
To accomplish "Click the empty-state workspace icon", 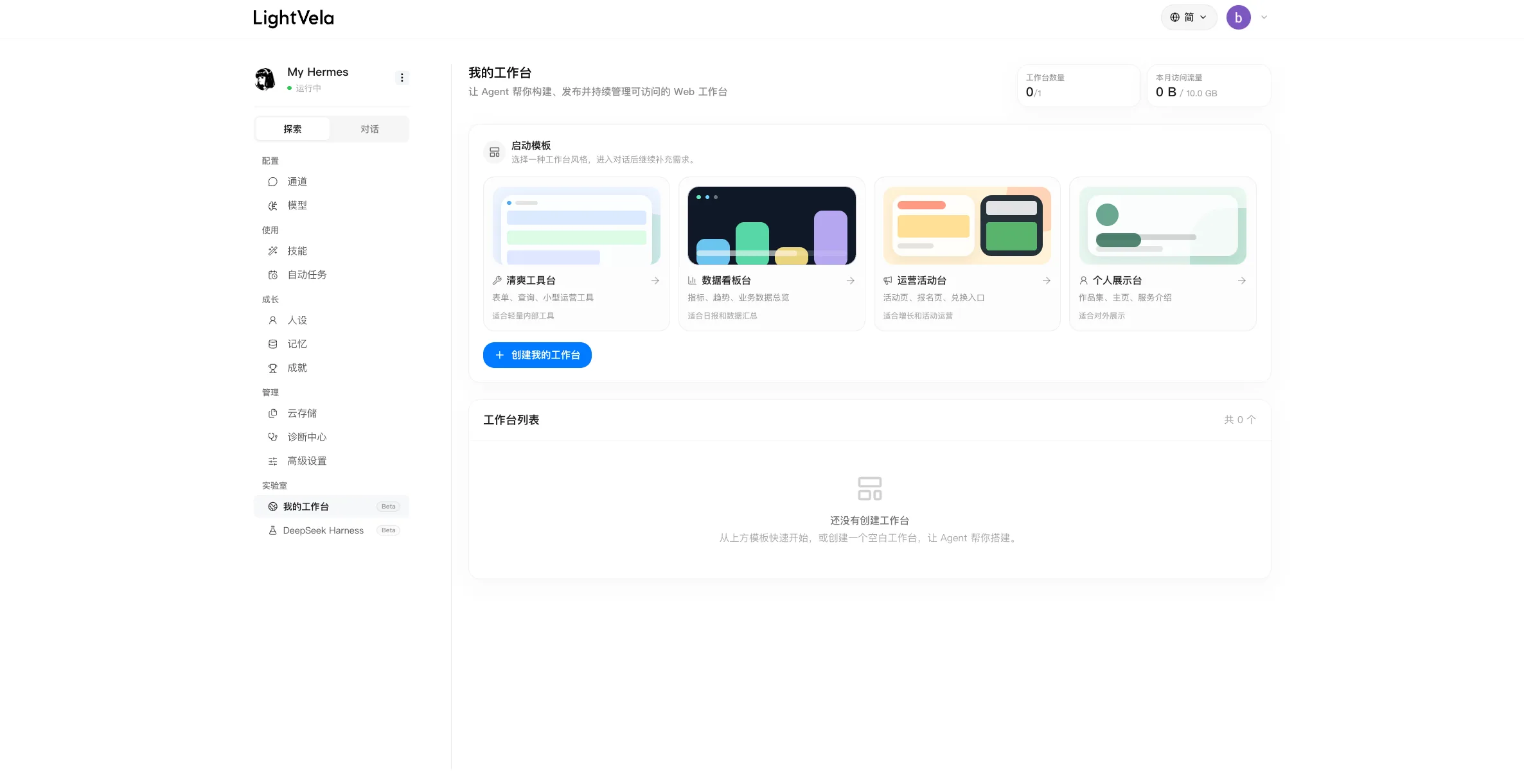I will 870,489.
